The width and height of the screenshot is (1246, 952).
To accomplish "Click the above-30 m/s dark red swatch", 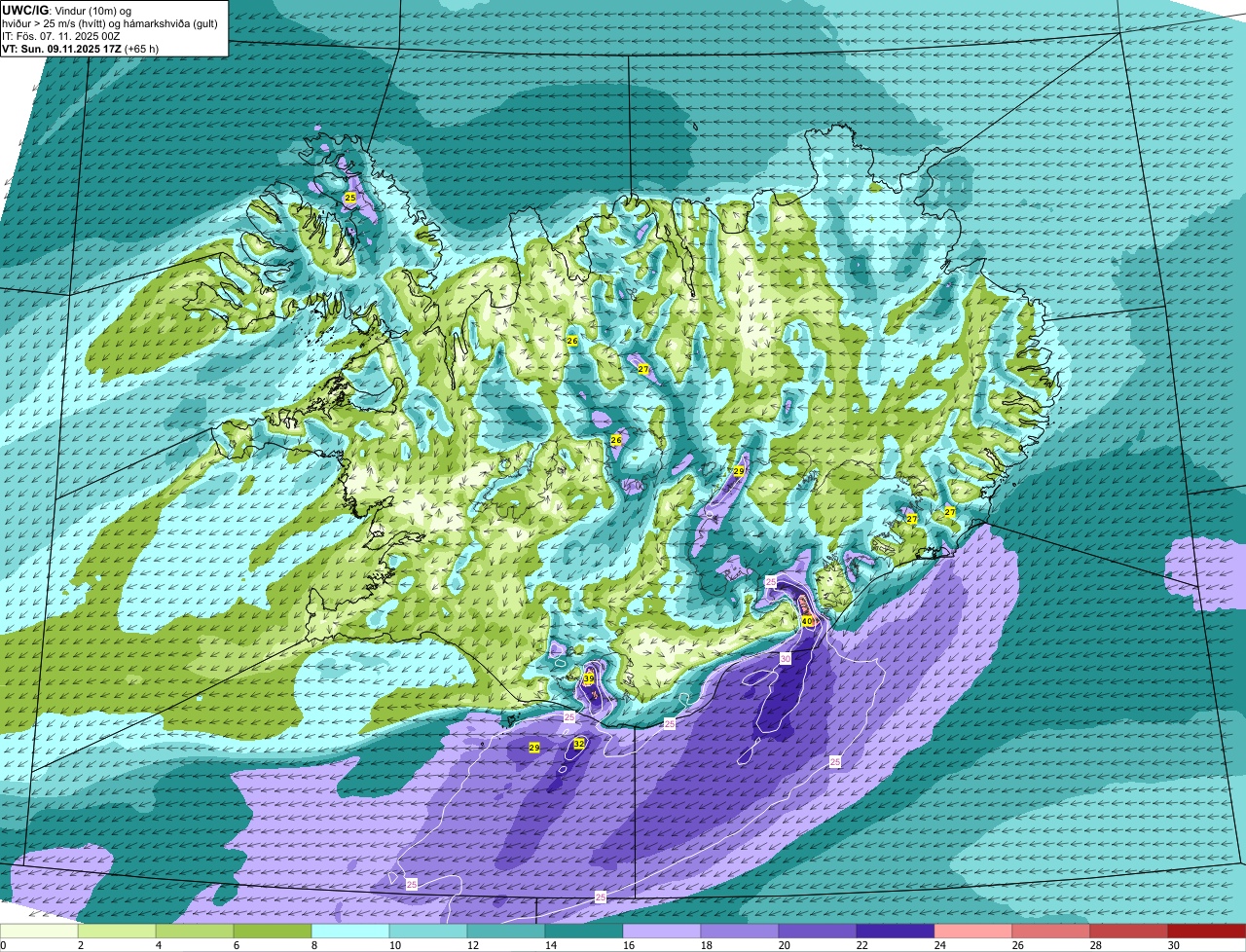I will tap(1207, 932).
